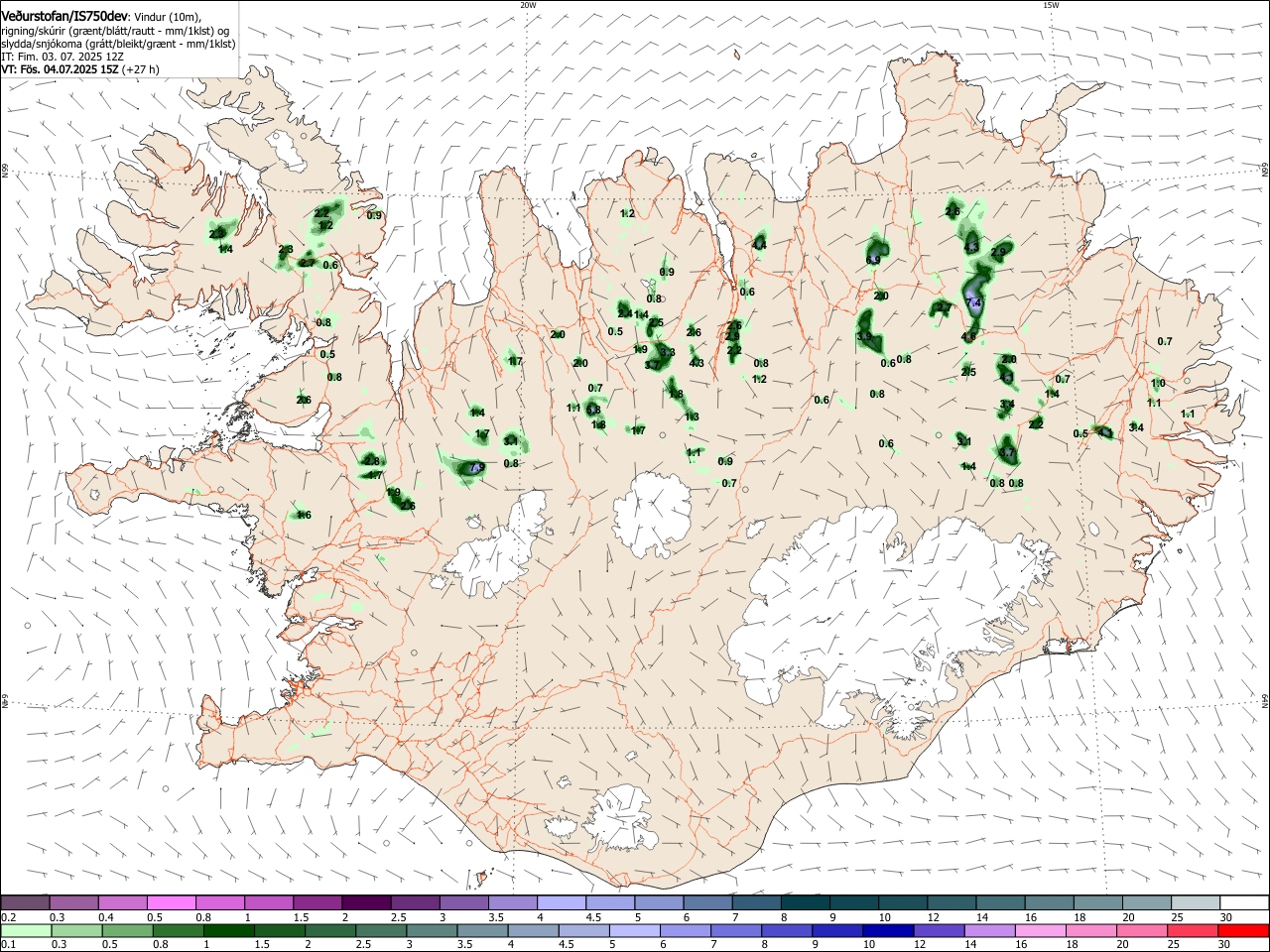Click the palest green swatch labeled 0.1
1270x952 pixels.
(x=26, y=930)
